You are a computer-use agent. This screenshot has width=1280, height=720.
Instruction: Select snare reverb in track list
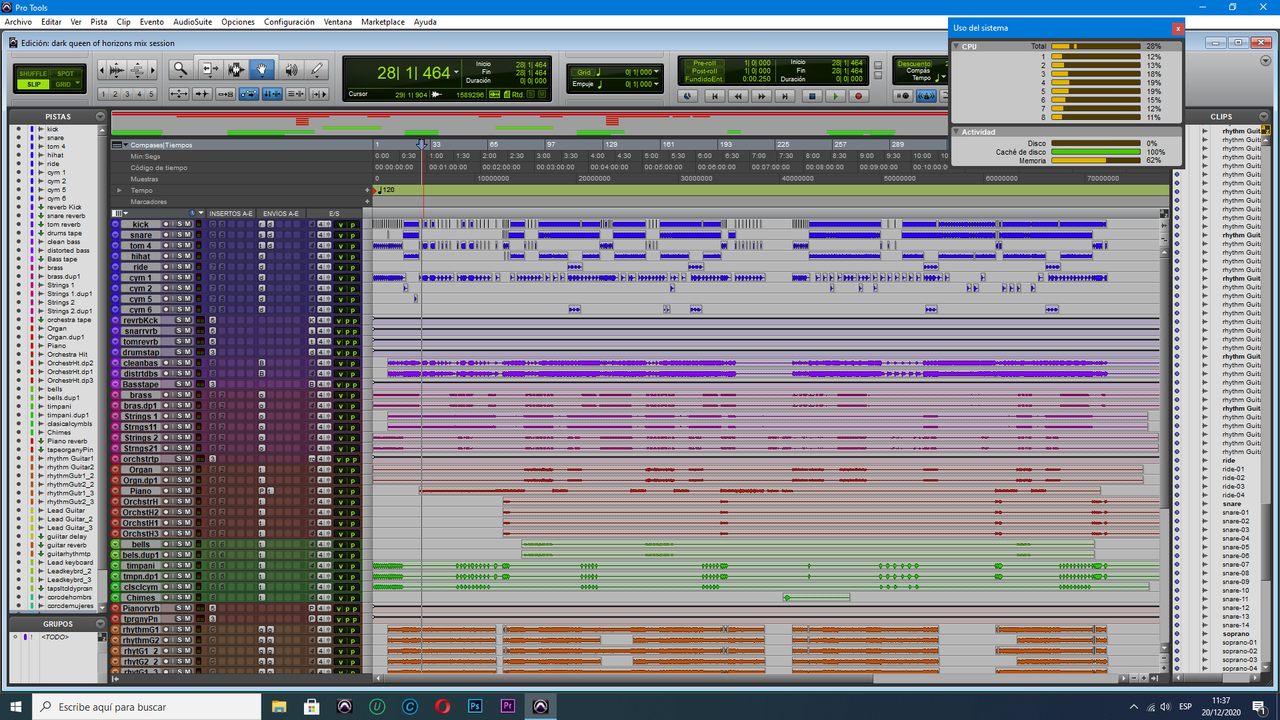click(x=66, y=216)
